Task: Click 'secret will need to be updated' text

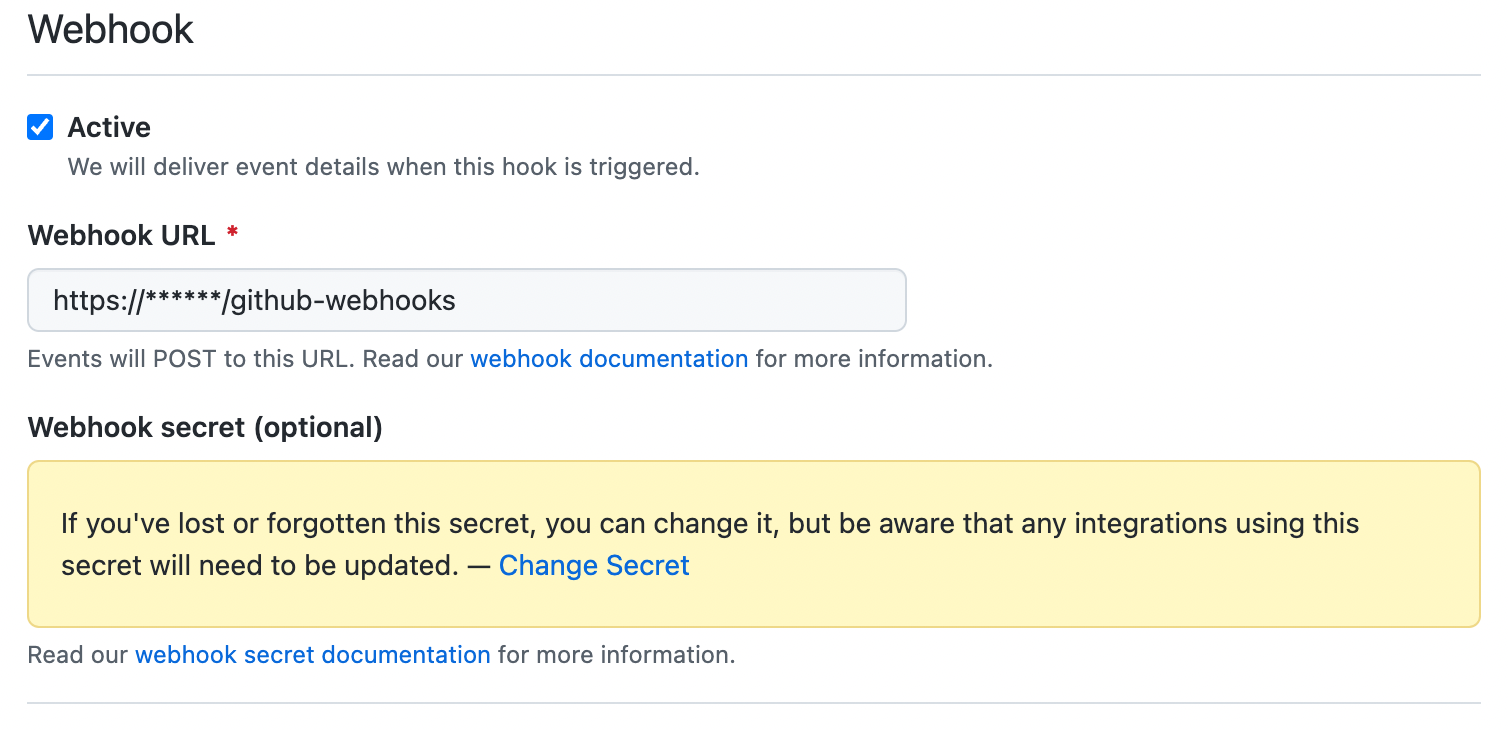Action: coord(259,566)
